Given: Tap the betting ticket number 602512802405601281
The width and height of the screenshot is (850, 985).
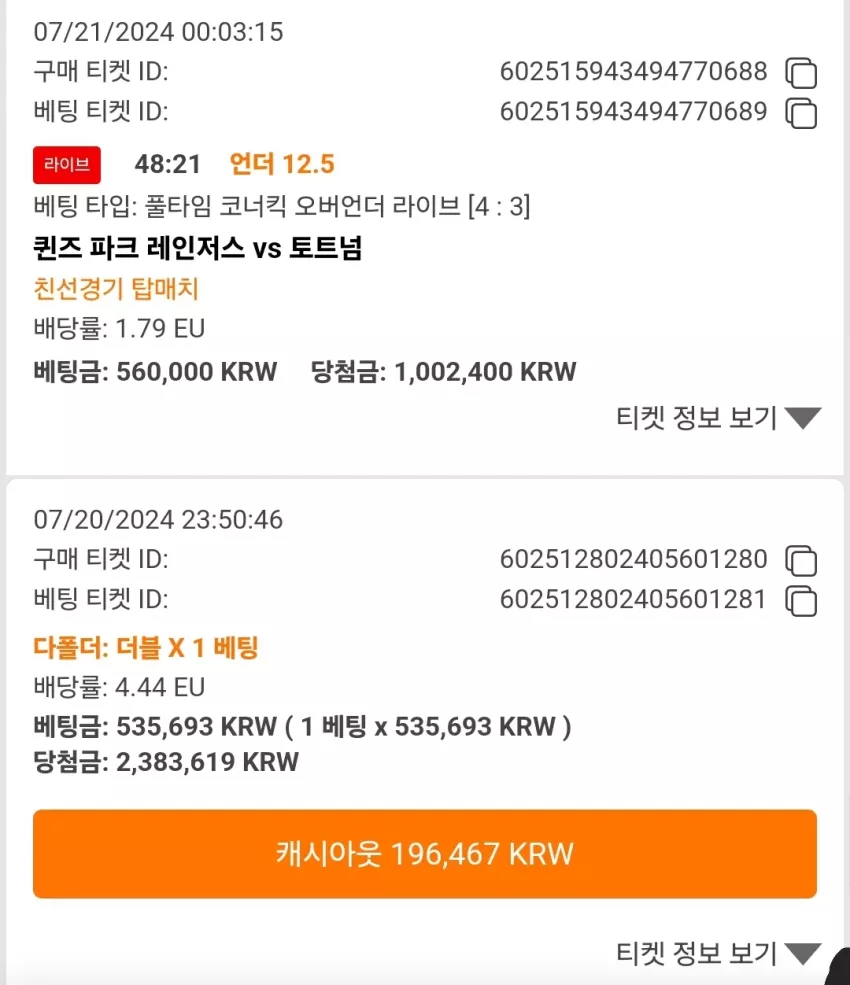Looking at the screenshot, I should (633, 599).
